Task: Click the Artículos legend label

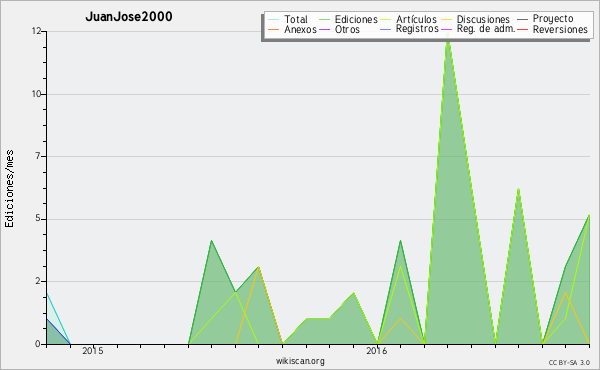Action: coord(416,19)
